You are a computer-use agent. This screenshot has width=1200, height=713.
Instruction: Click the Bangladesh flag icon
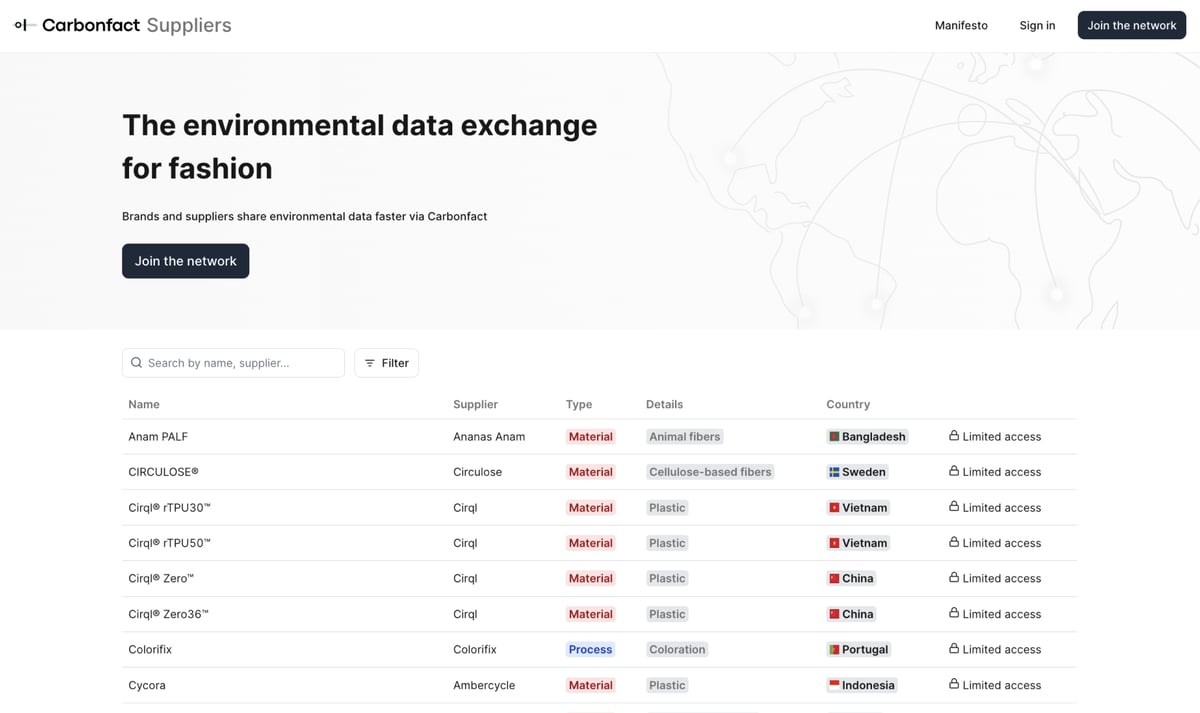[836, 436]
